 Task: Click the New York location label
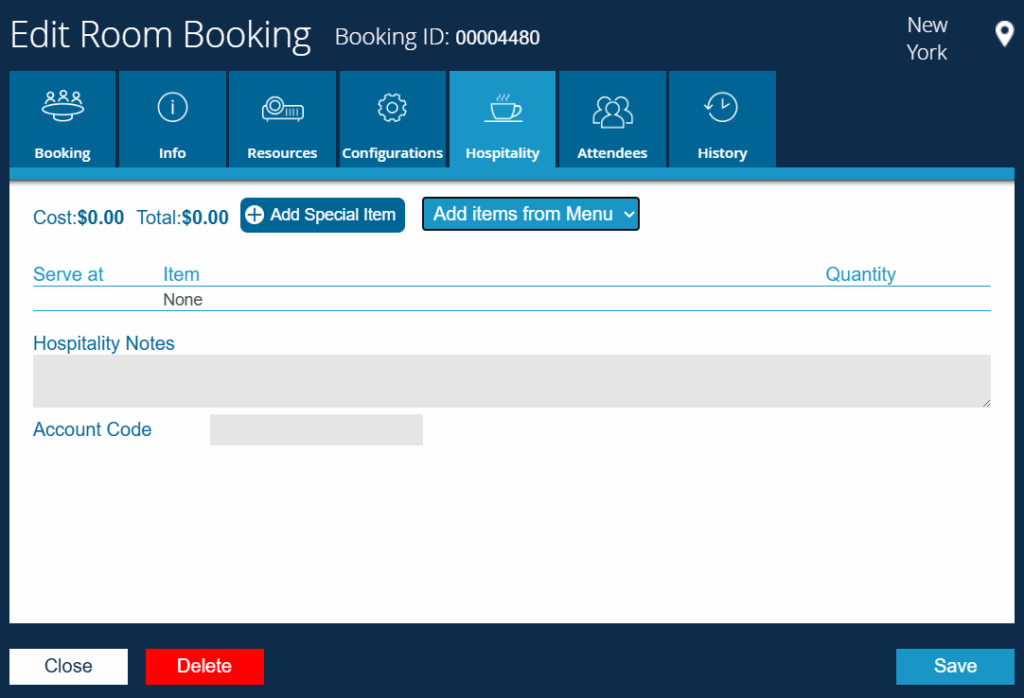point(927,39)
